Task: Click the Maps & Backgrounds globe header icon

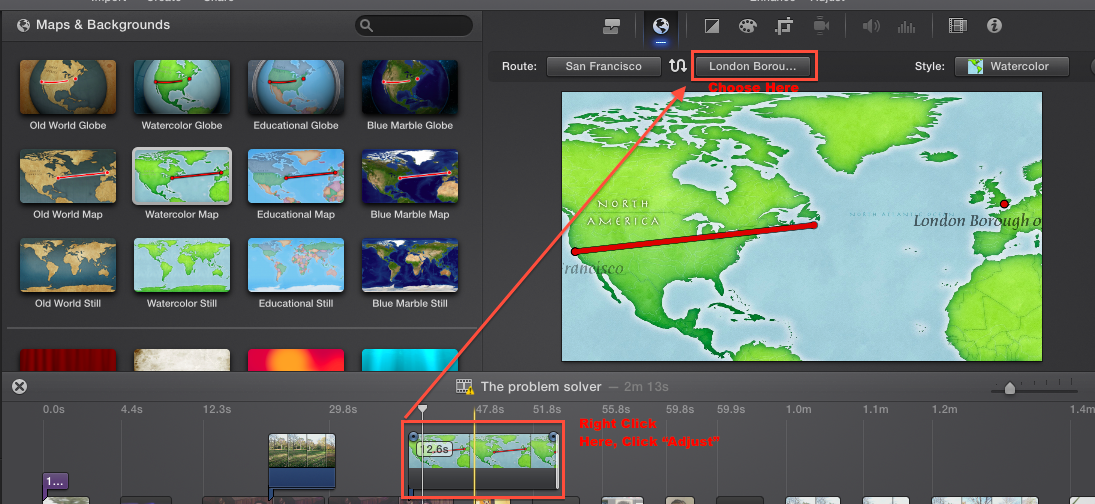Action: click(24, 25)
